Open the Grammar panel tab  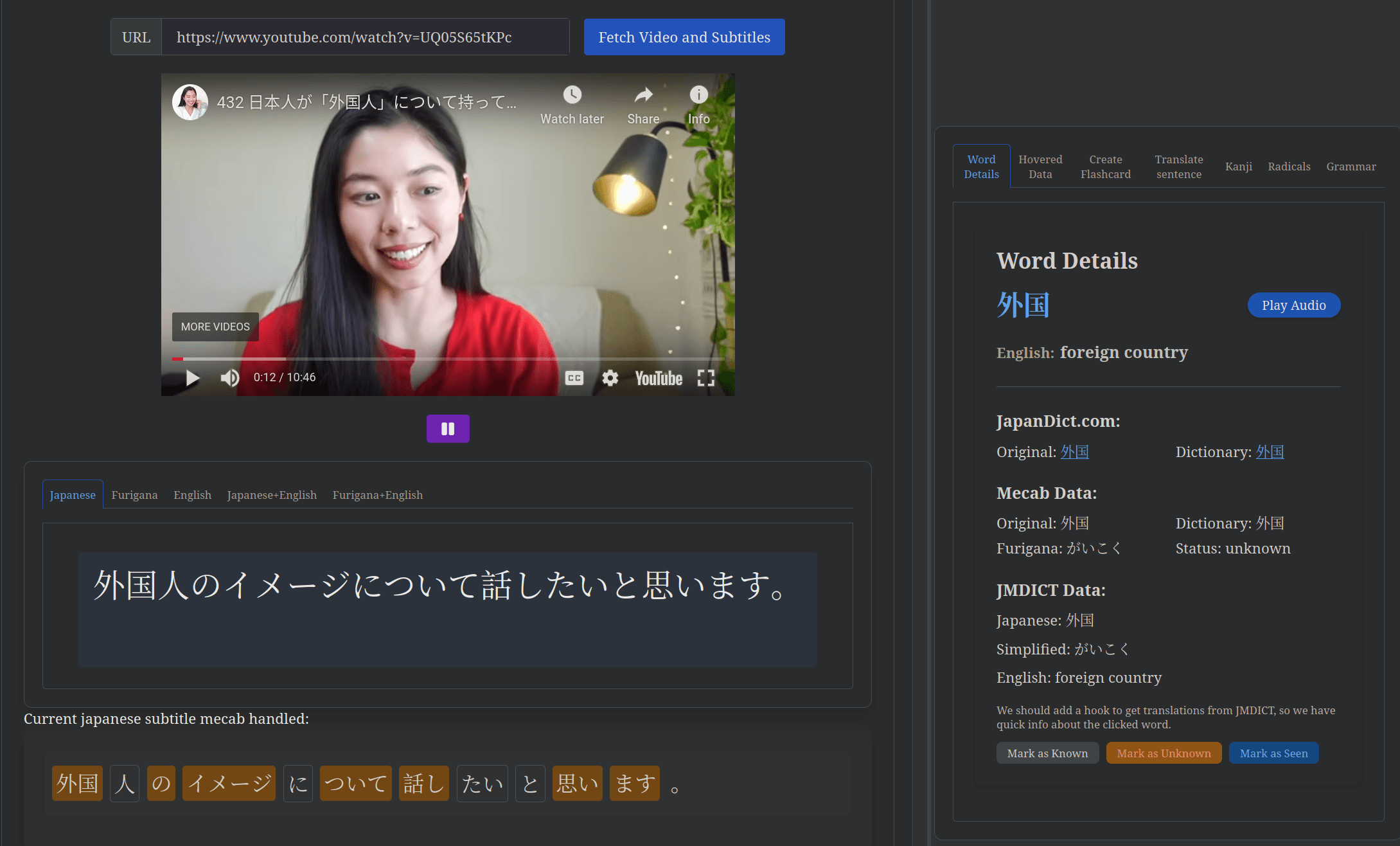(x=1352, y=165)
